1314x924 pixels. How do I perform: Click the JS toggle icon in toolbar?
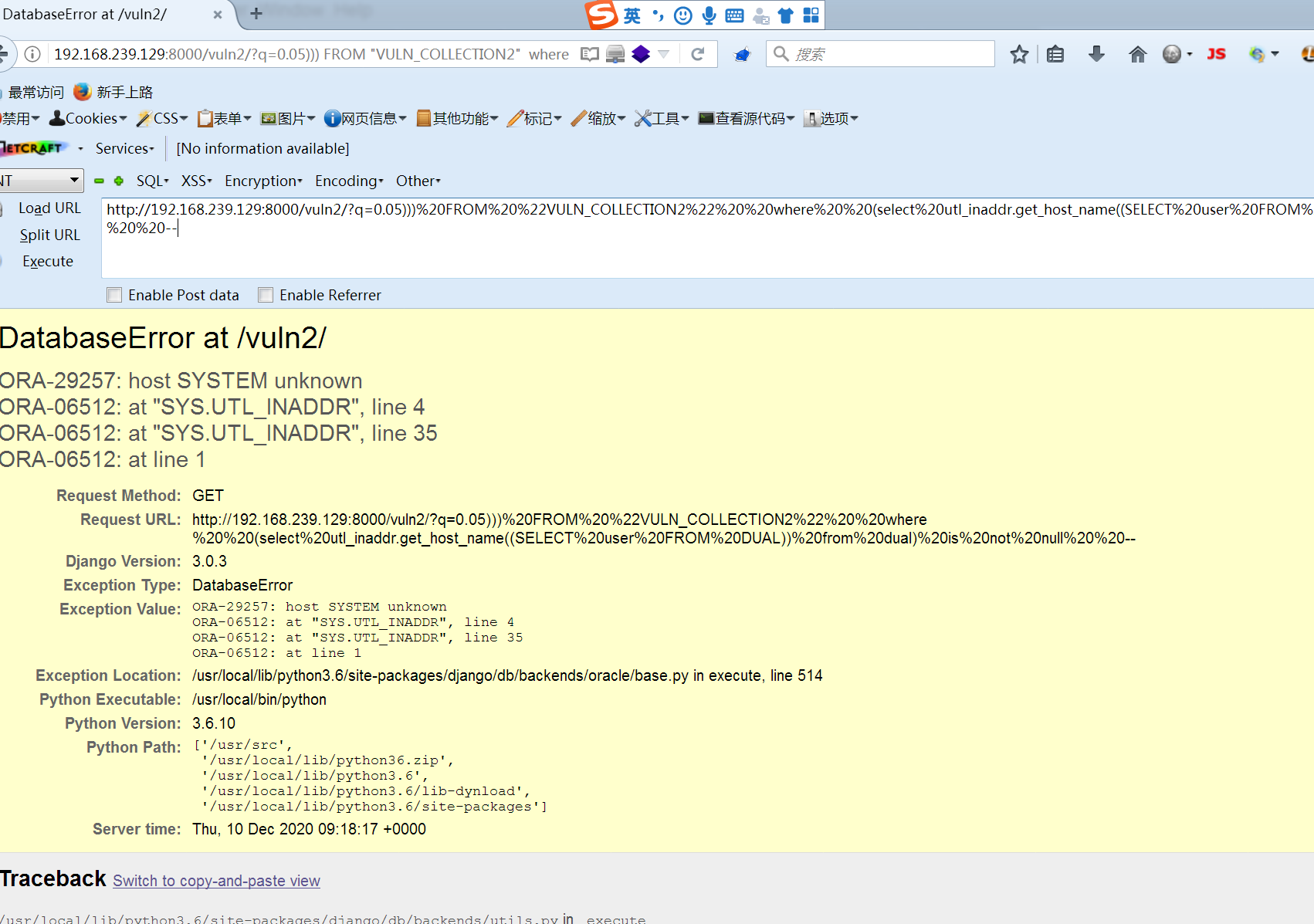pyautogui.click(x=1216, y=53)
